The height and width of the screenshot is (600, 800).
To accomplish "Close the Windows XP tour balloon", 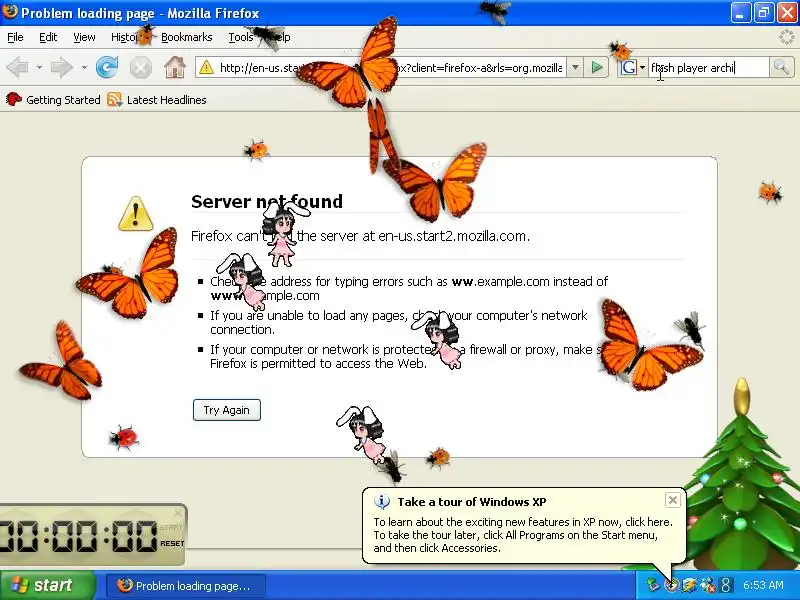I will pos(672,500).
